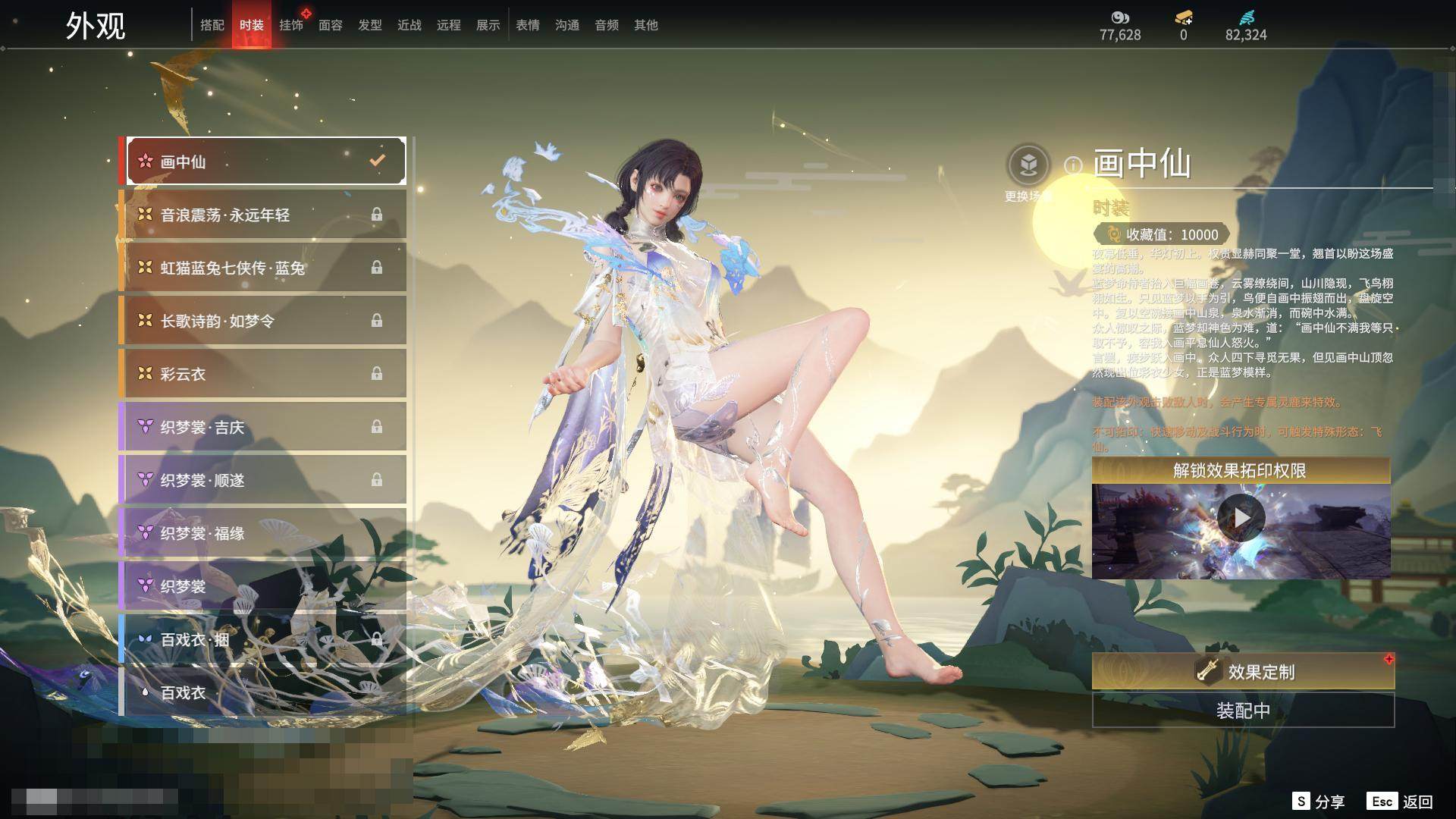This screenshot has height=819, width=1456.
Task: Click the 更换场景 cube icon
Action: pos(1028,165)
